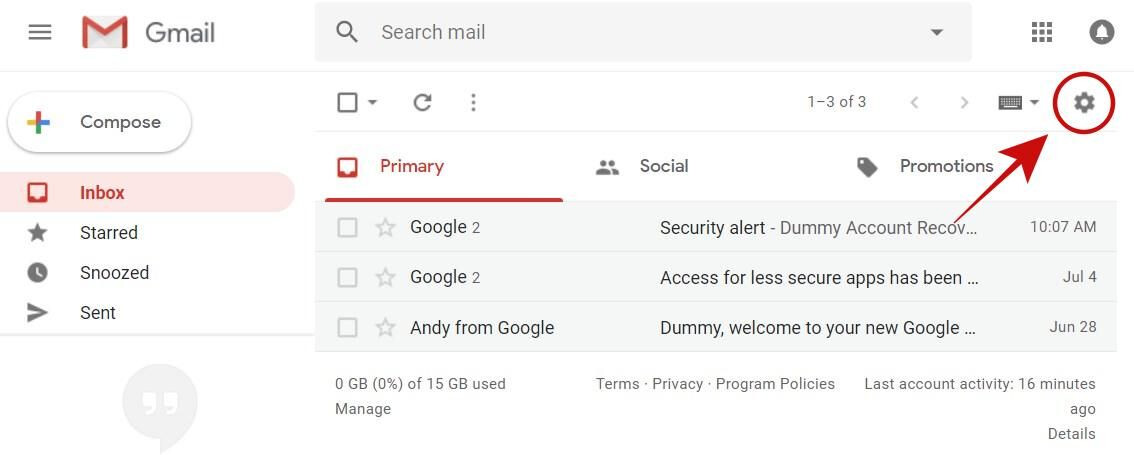This screenshot has height=455, width=1134.
Task: Expand the select dropdown arrow beside checkbox
Action: tap(373, 102)
